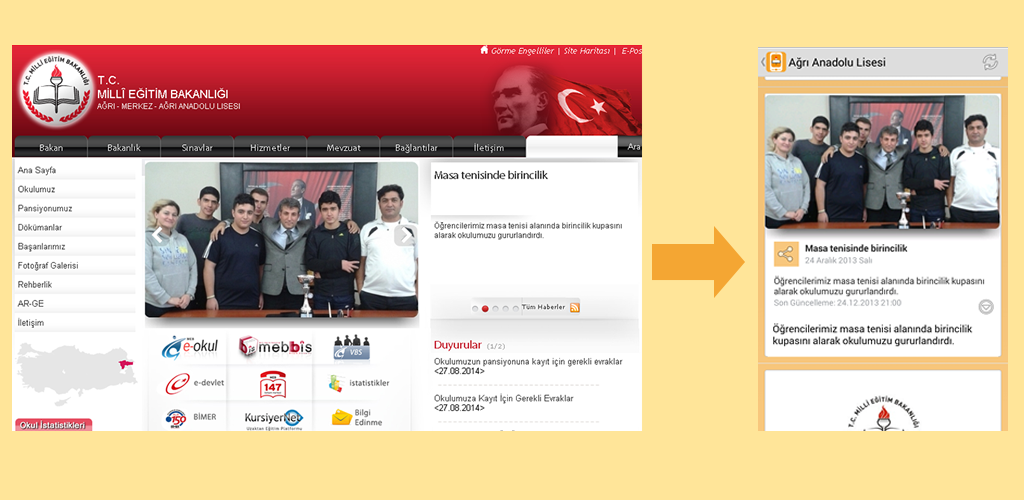The height and width of the screenshot is (500, 1024).
Task: Open the KursiyerNet icon
Action: [274, 418]
